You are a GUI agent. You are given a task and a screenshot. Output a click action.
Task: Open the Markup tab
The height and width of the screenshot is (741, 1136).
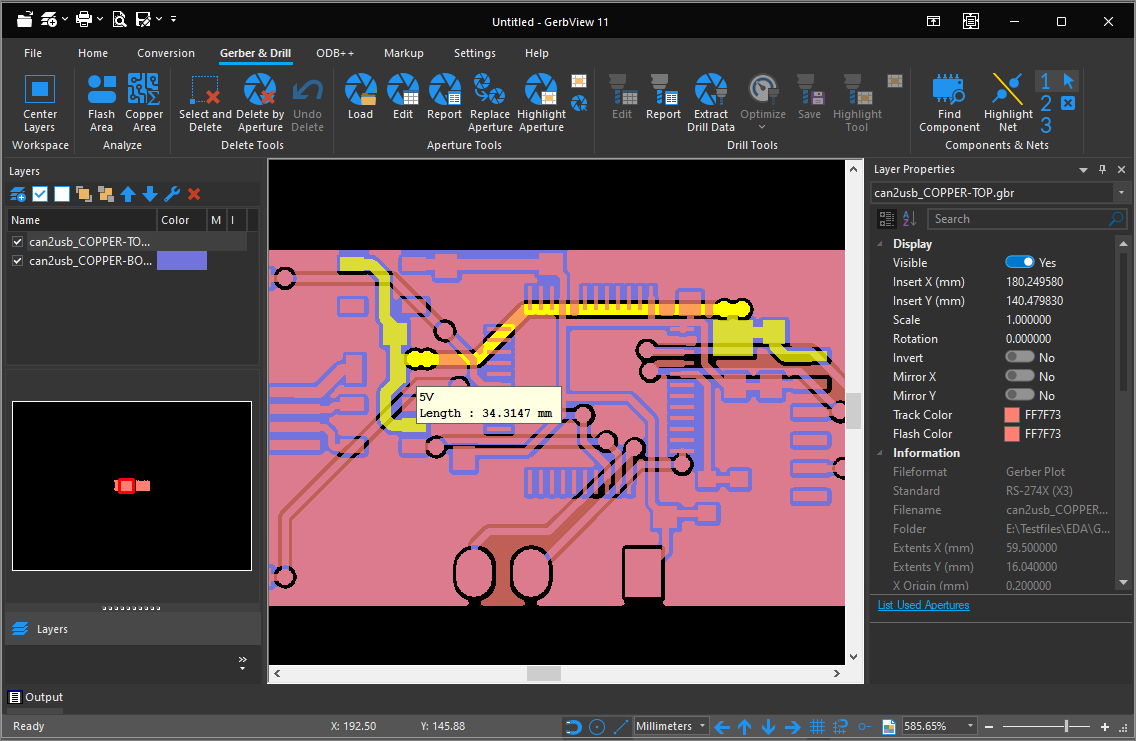click(404, 53)
